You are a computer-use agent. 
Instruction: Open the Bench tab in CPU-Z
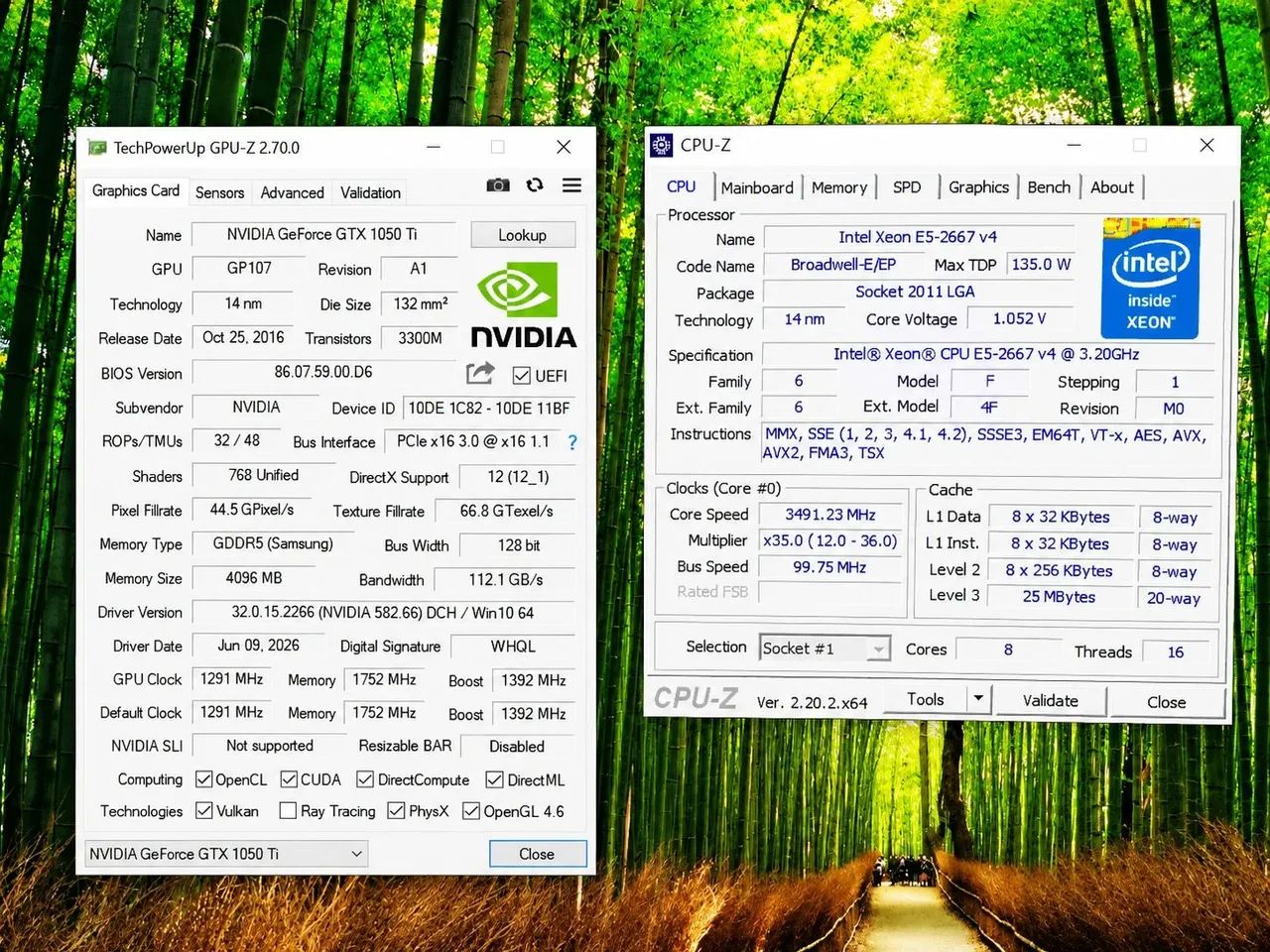point(1049,187)
